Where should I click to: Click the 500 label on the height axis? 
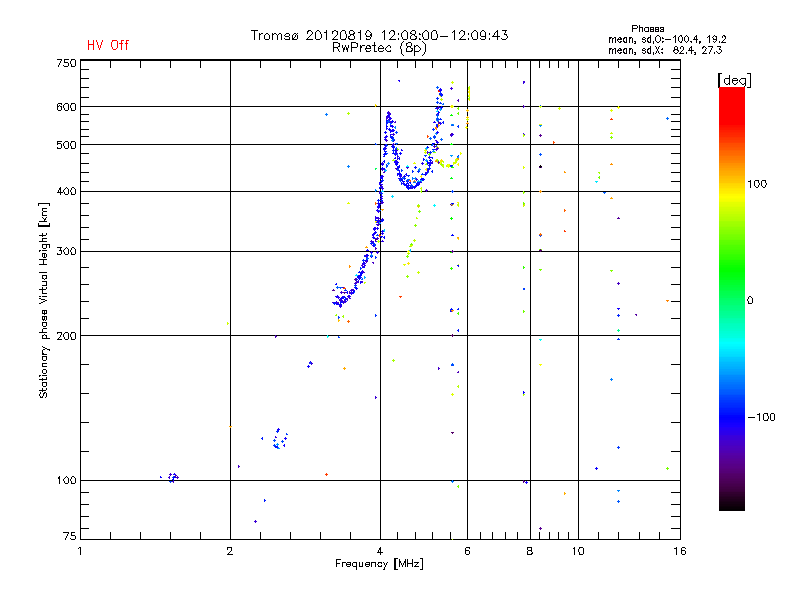point(66,145)
